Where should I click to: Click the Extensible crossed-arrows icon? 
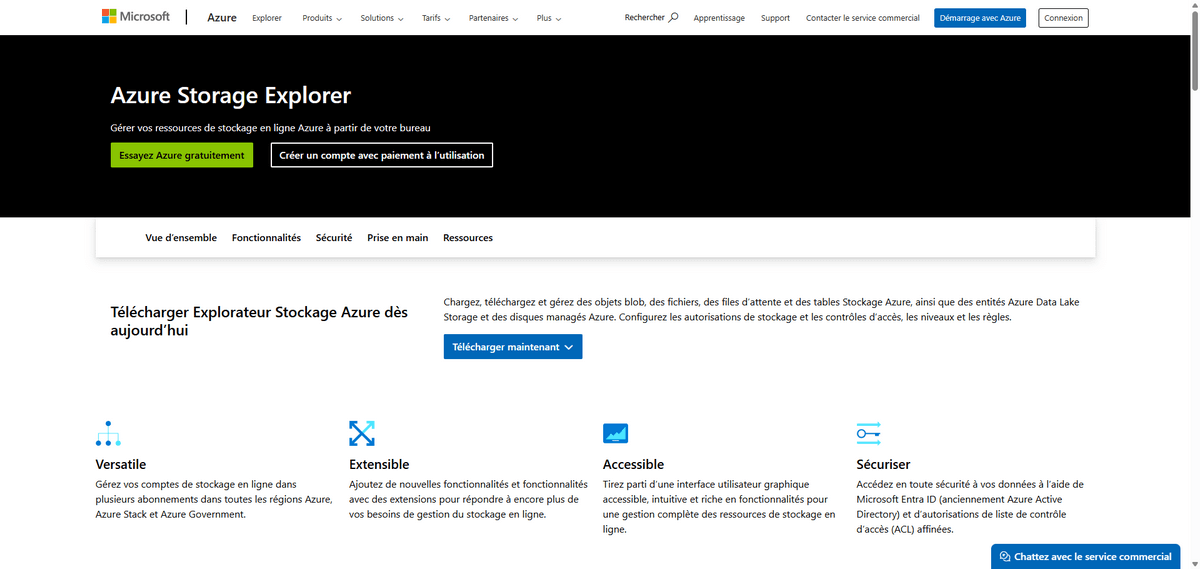(362, 433)
